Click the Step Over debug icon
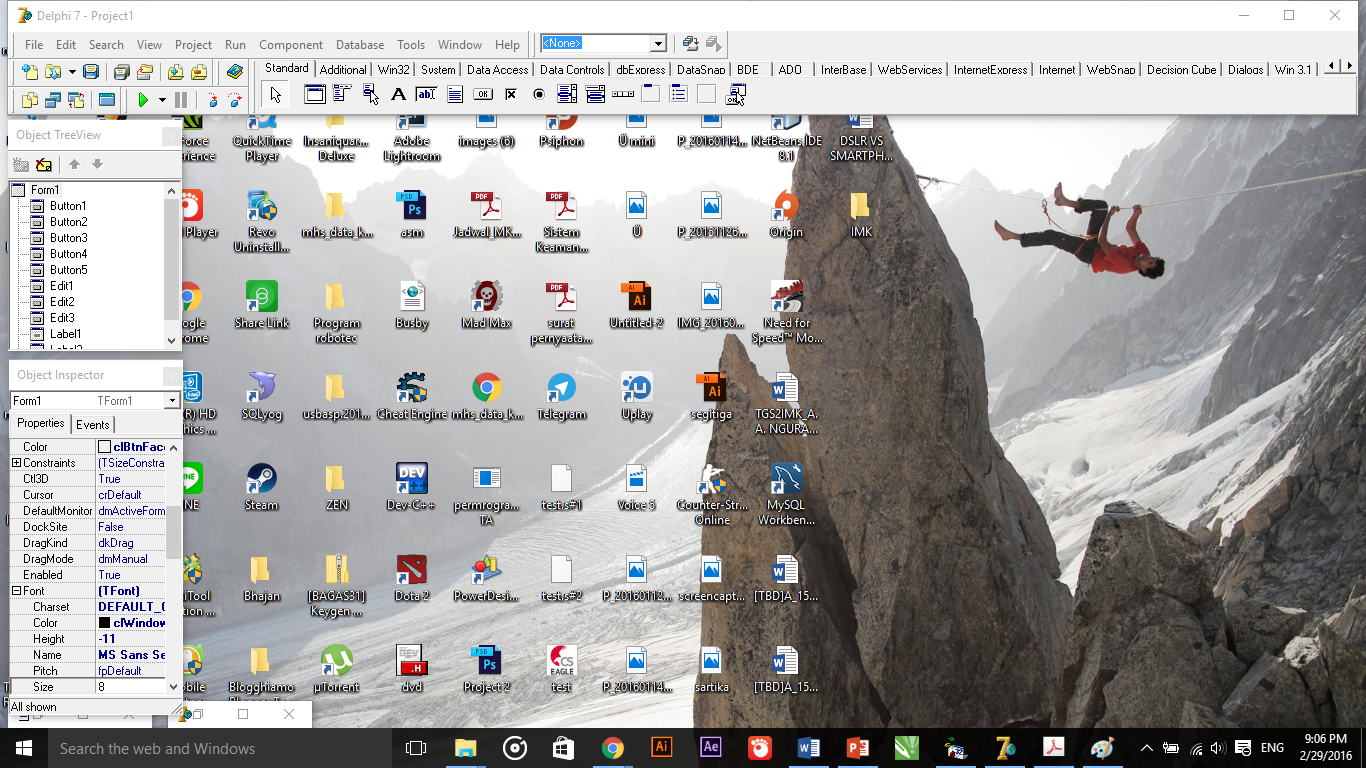 pyautogui.click(x=235, y=100)
